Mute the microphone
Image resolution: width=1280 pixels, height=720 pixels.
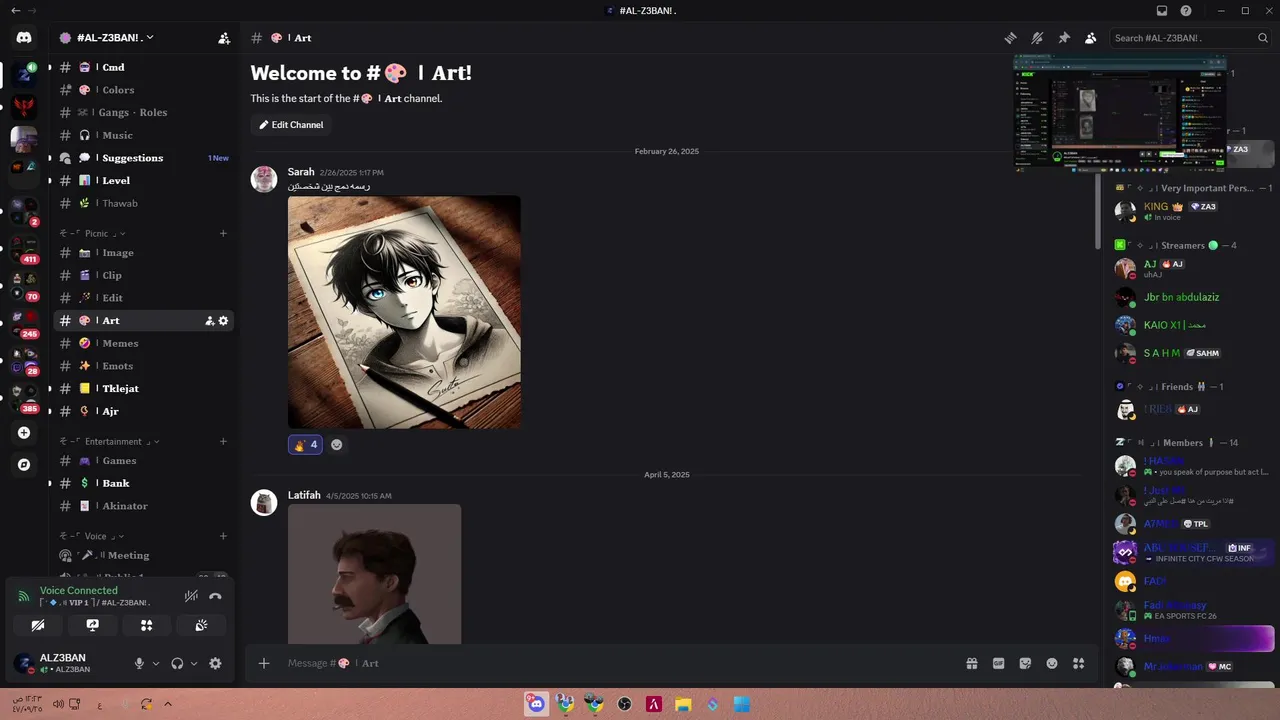[x=139, y=663]
